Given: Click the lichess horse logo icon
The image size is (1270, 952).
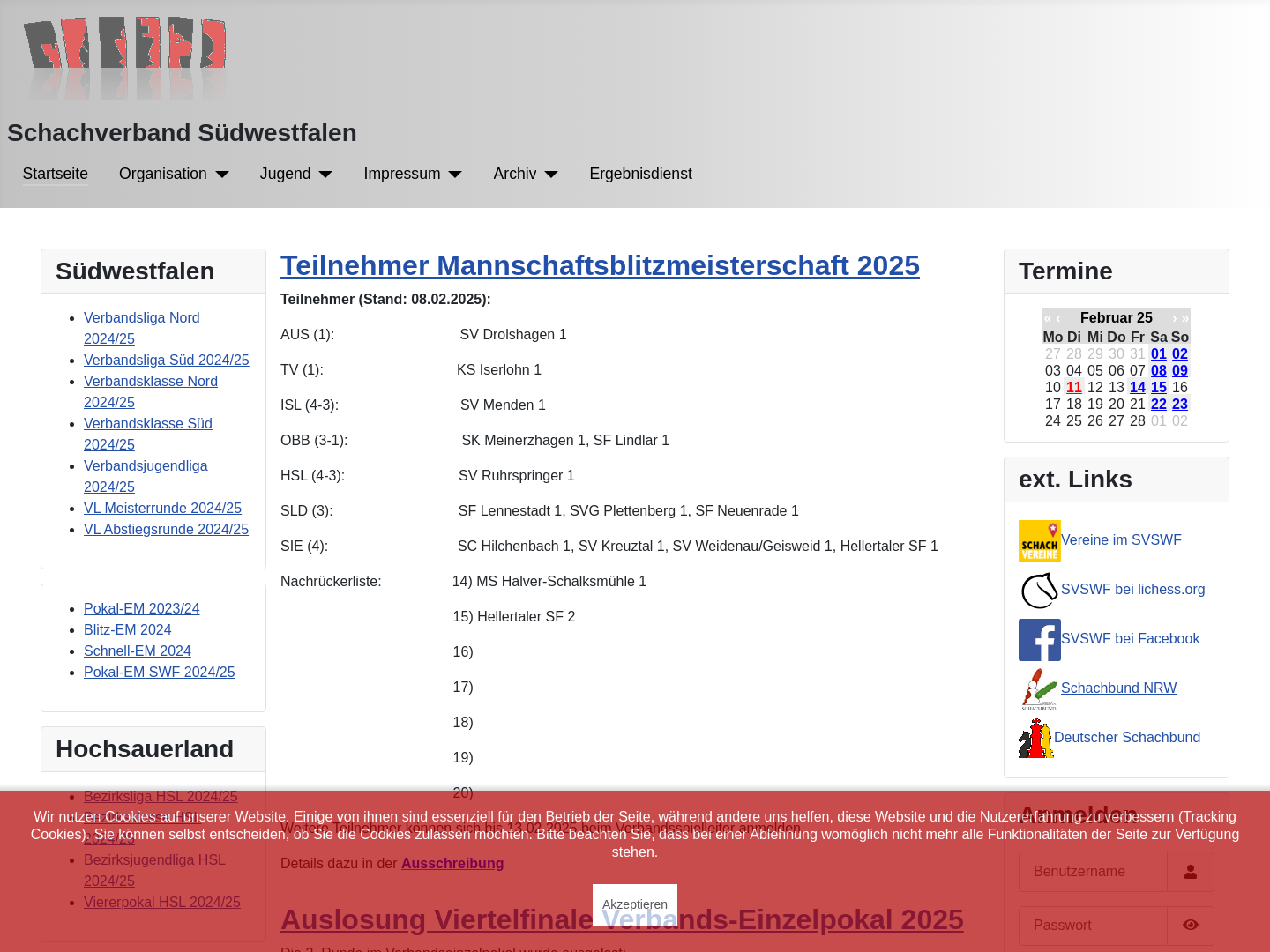Looking at the screenshot, I should (1040, 591).
